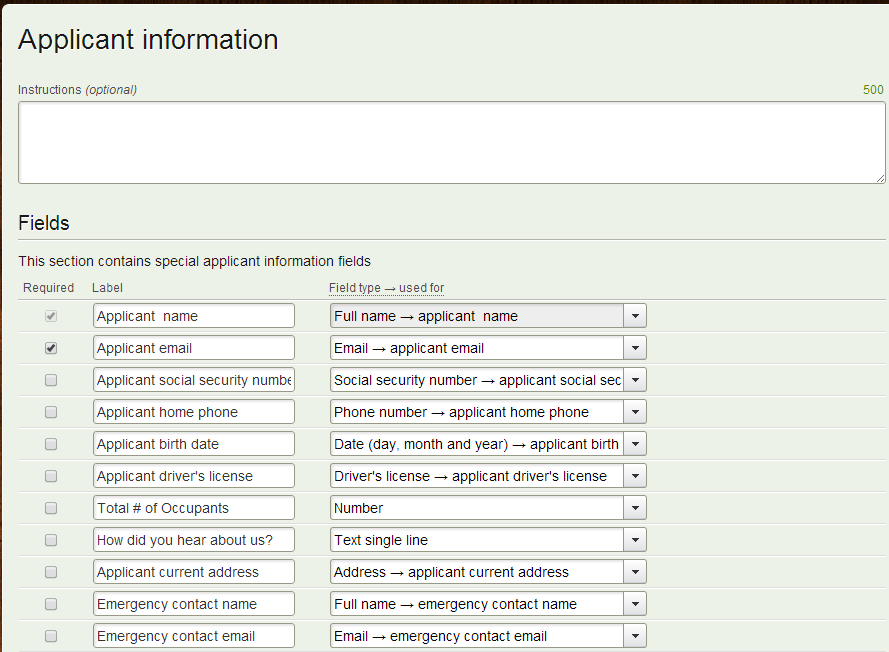The width and height of the screenshot is (889, 652).
Task: Click the Applicant driver's license label field
Action: pos(194,476)
